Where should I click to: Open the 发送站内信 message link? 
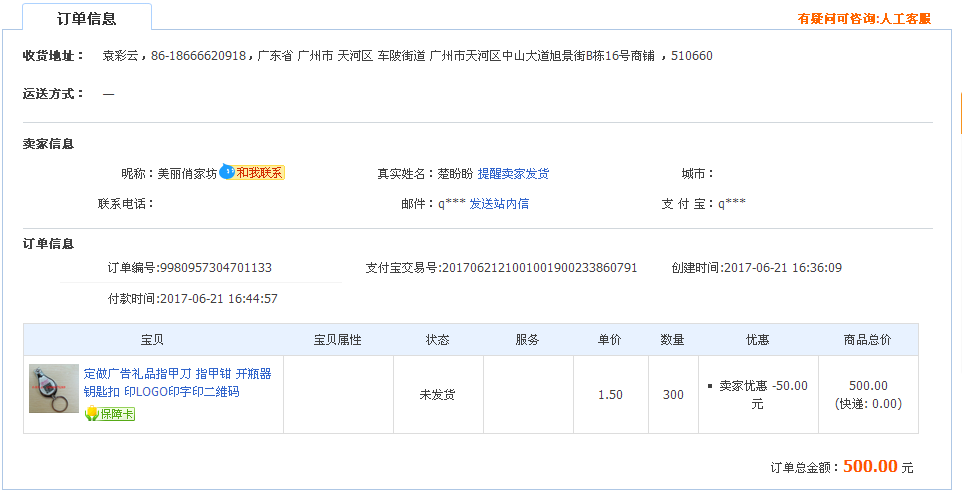499,204
